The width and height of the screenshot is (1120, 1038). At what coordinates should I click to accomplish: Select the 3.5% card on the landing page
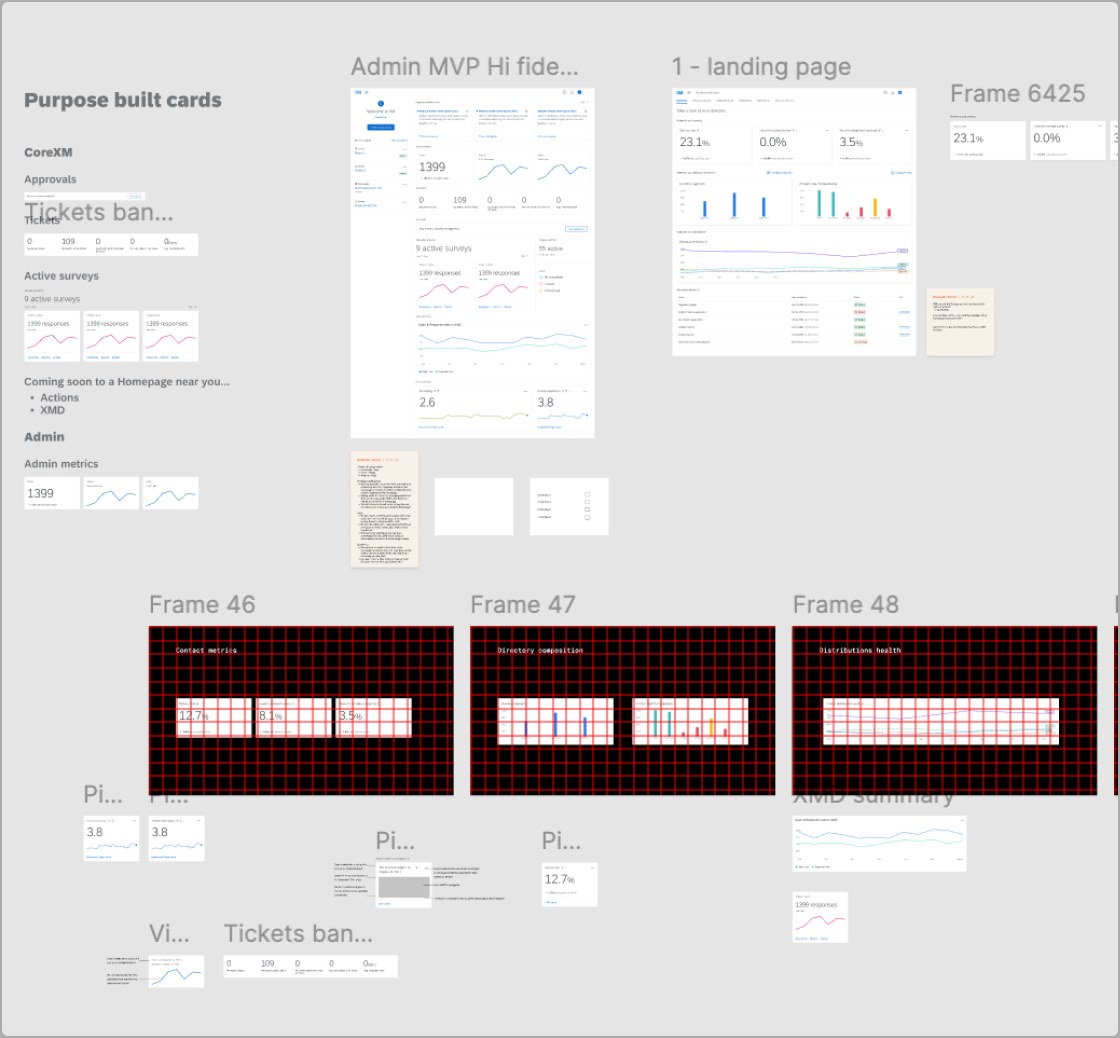coord(874,144)
